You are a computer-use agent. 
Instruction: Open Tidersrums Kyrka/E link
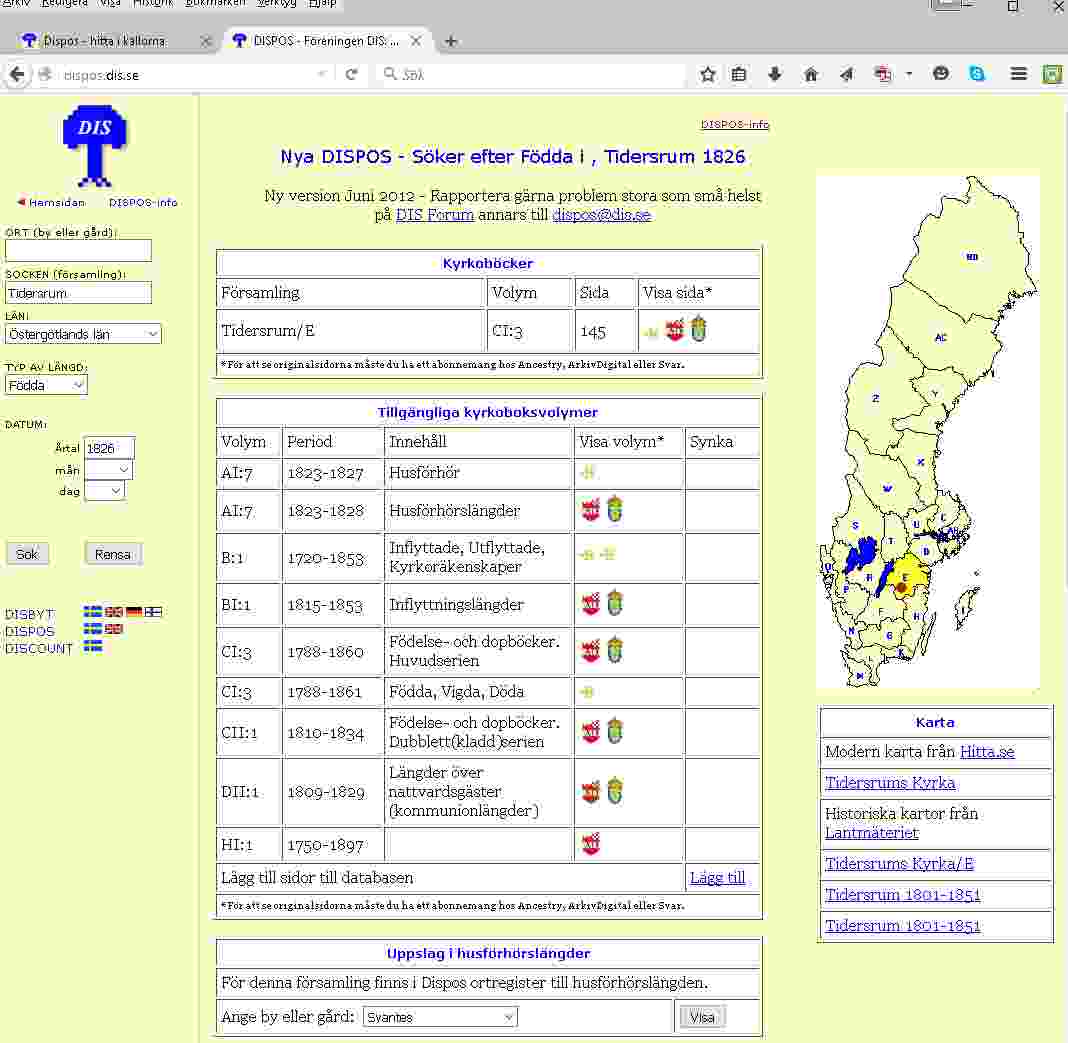pyautogui.click(x=899, y=863)
